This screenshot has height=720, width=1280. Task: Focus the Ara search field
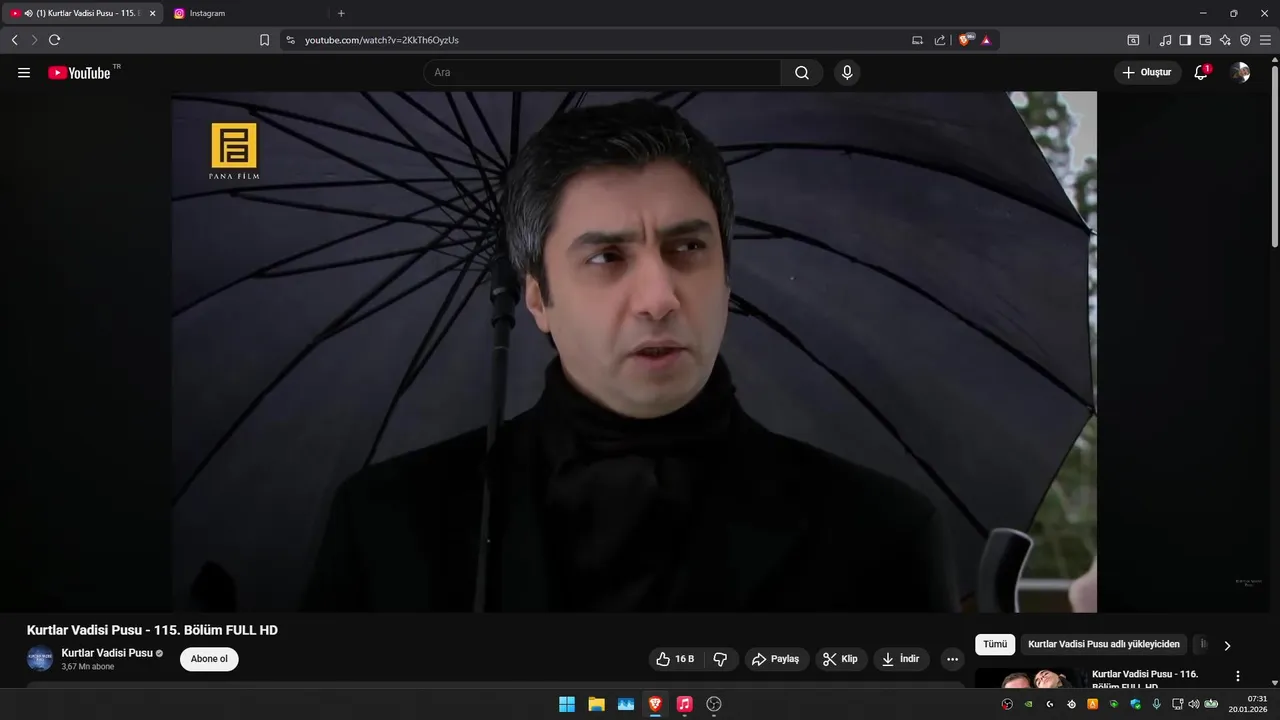coord(602,73)
